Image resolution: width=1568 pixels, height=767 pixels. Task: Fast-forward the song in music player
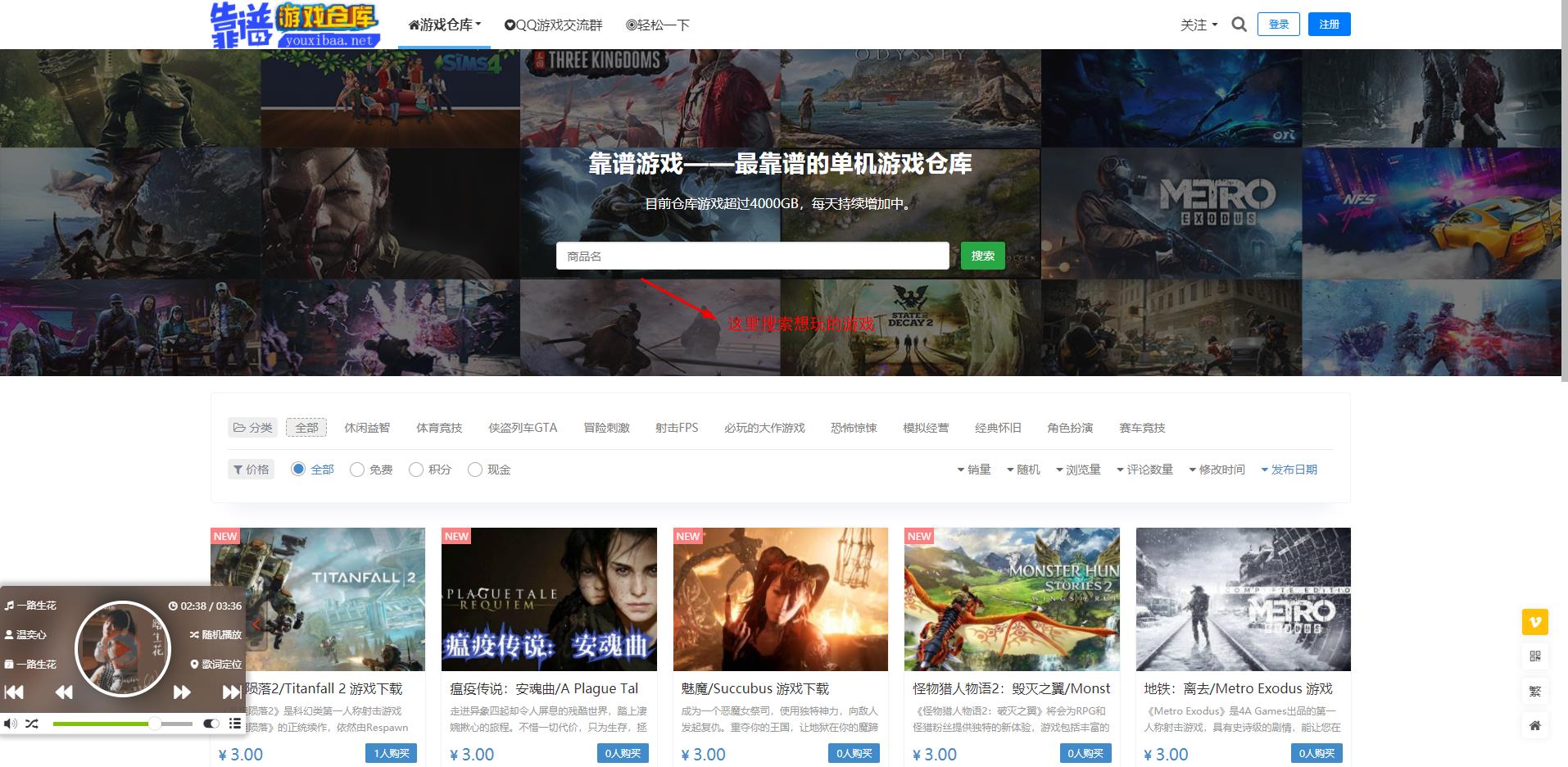(x=182, y=692)
